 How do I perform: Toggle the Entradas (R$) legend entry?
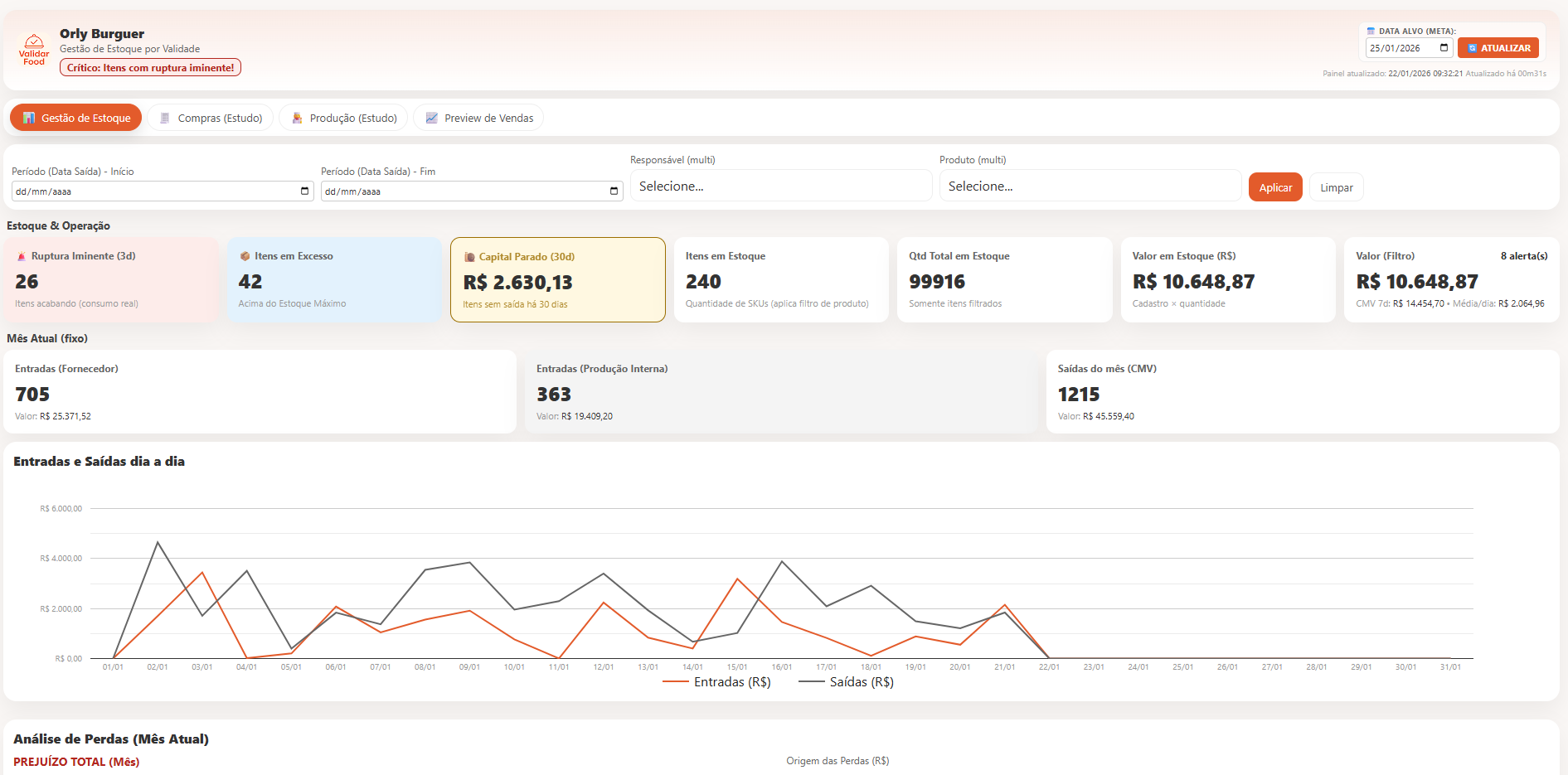click(x=717, y=681)
